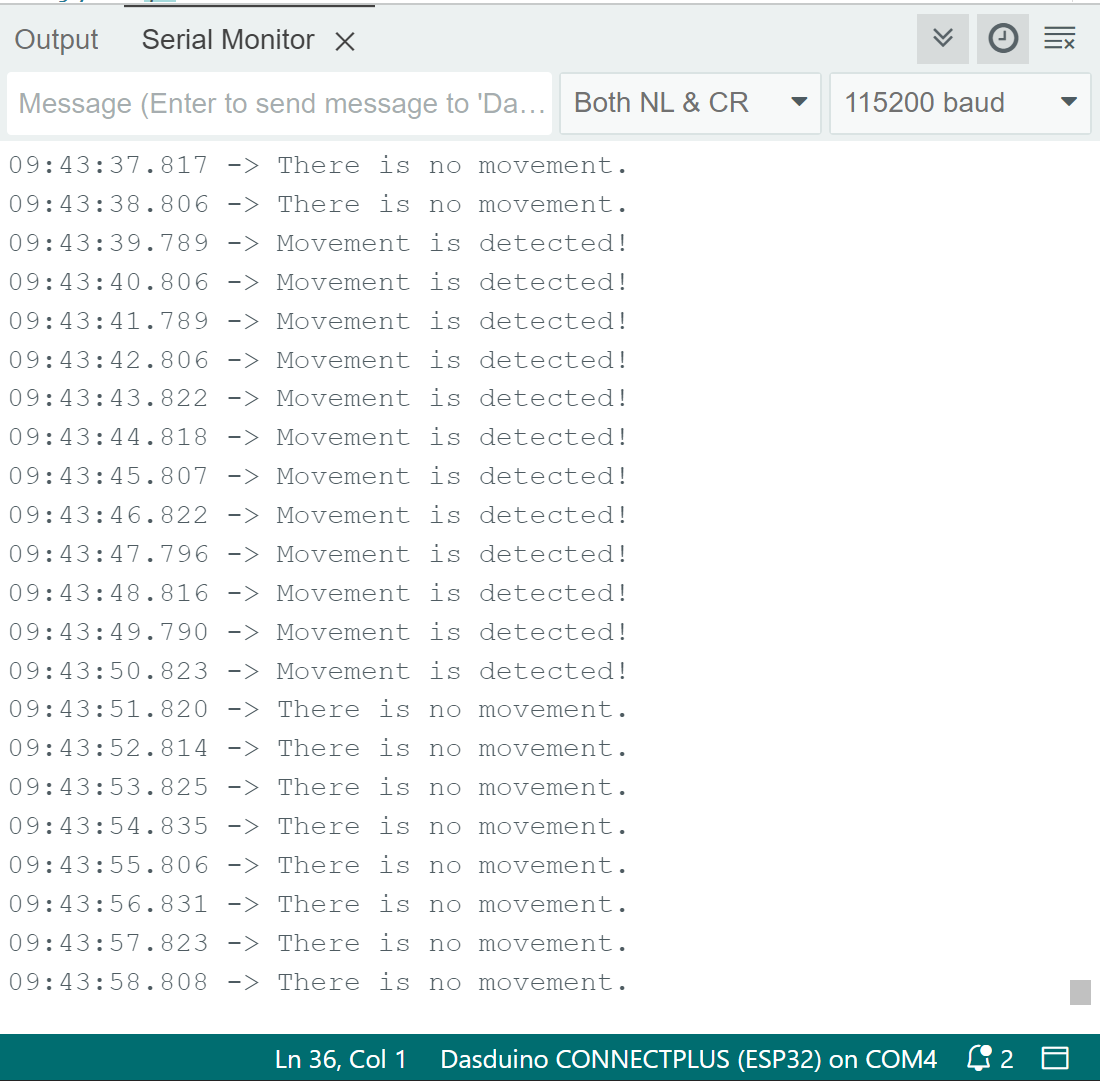Viewport: 1100px width, 1081px height.
Task: Clear the serial monitor output
Action: tap(1059, 39)
